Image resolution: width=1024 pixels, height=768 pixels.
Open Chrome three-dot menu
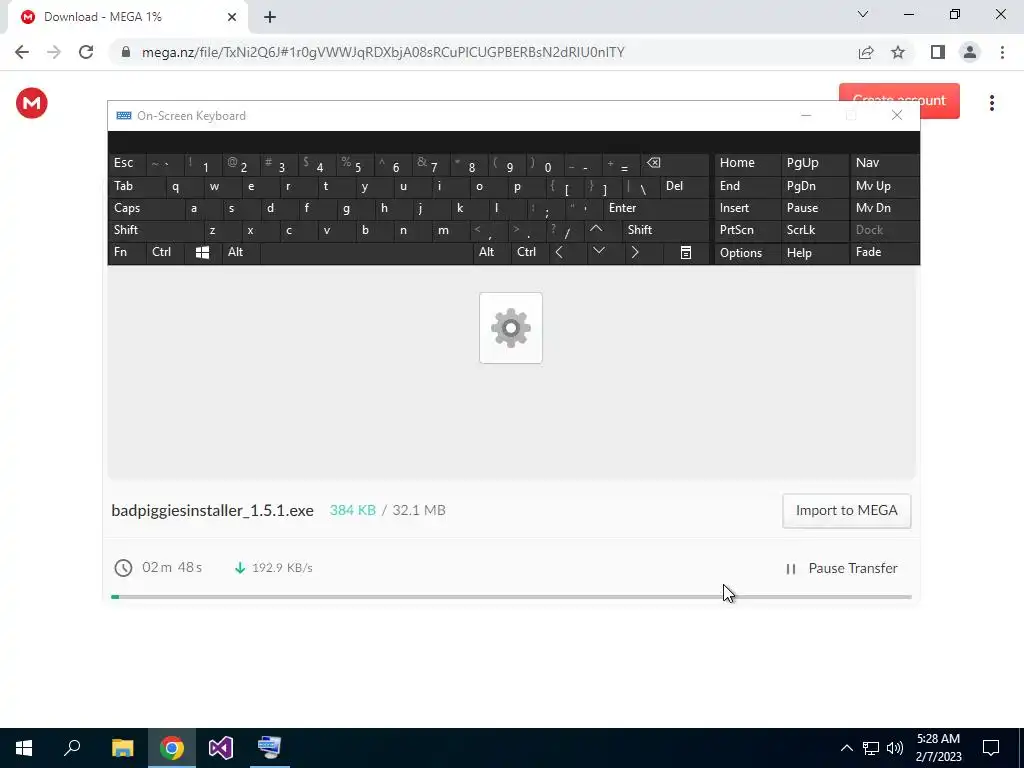tap(1002, 52)
